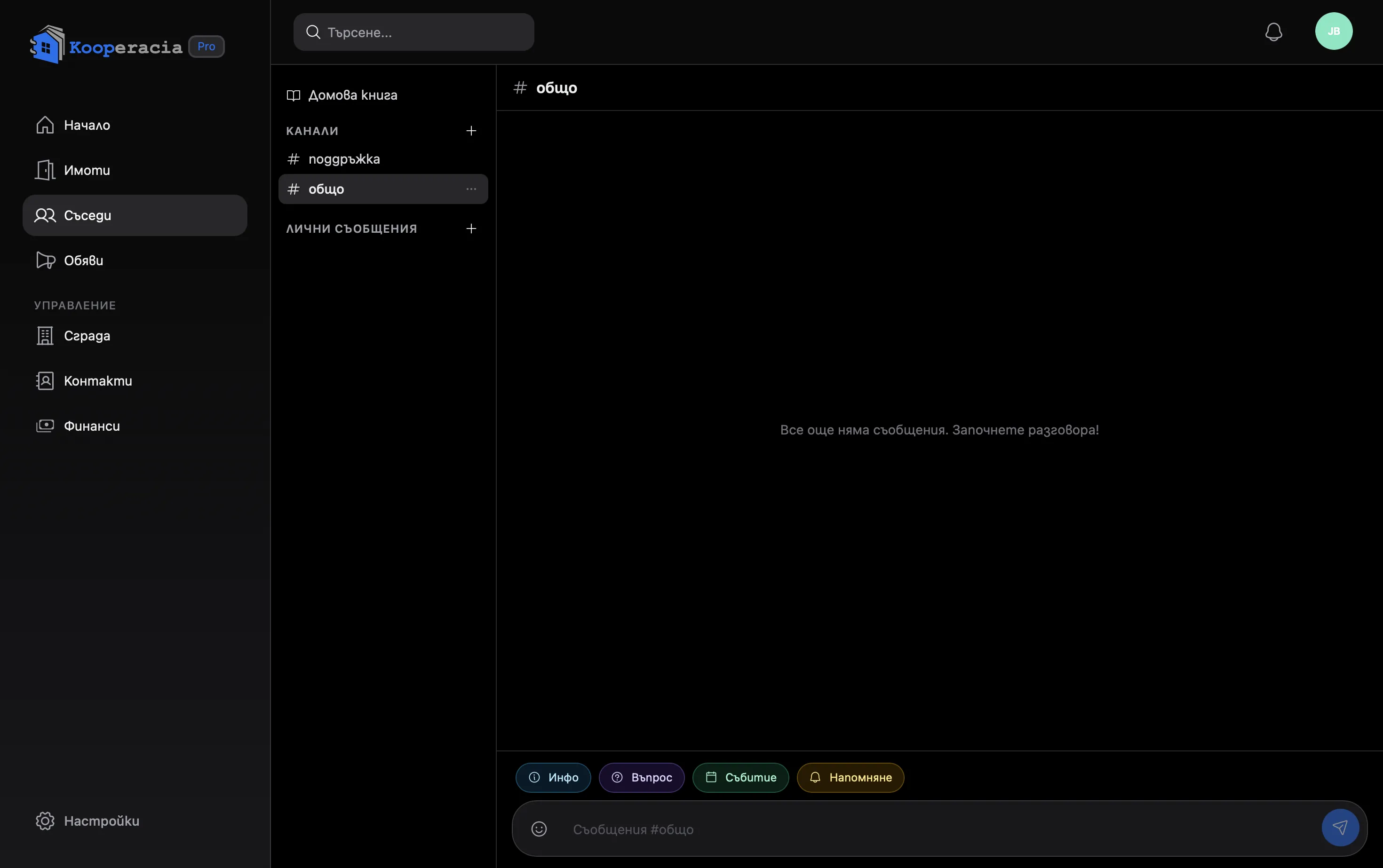The width and height of the screenshot is (1383, 868).
Task: Focus the Търсене search field
Action: (x=413, y=32)
